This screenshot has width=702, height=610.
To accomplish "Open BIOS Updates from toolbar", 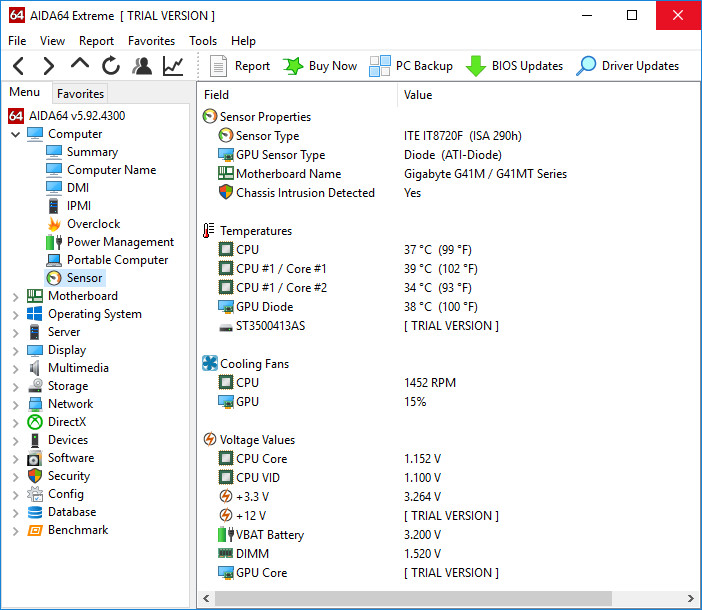I will click(x=514, y=66).
